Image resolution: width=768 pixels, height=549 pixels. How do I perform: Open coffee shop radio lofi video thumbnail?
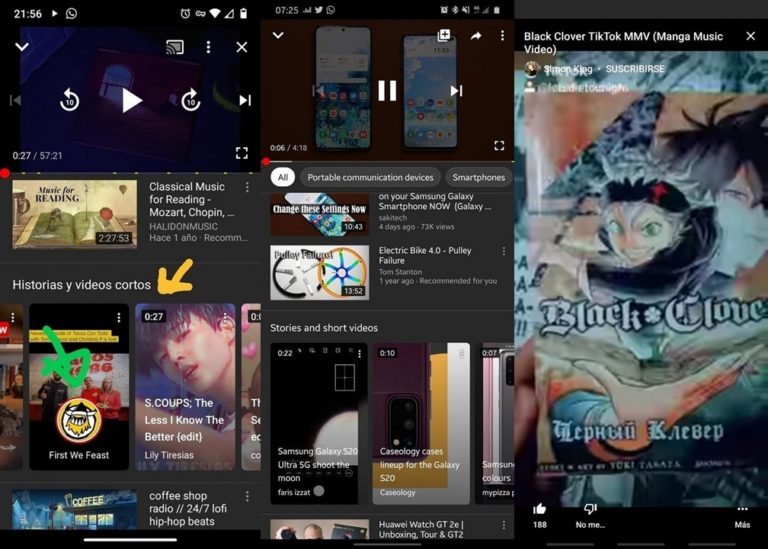pyautogui.click(x=74, y=509)
